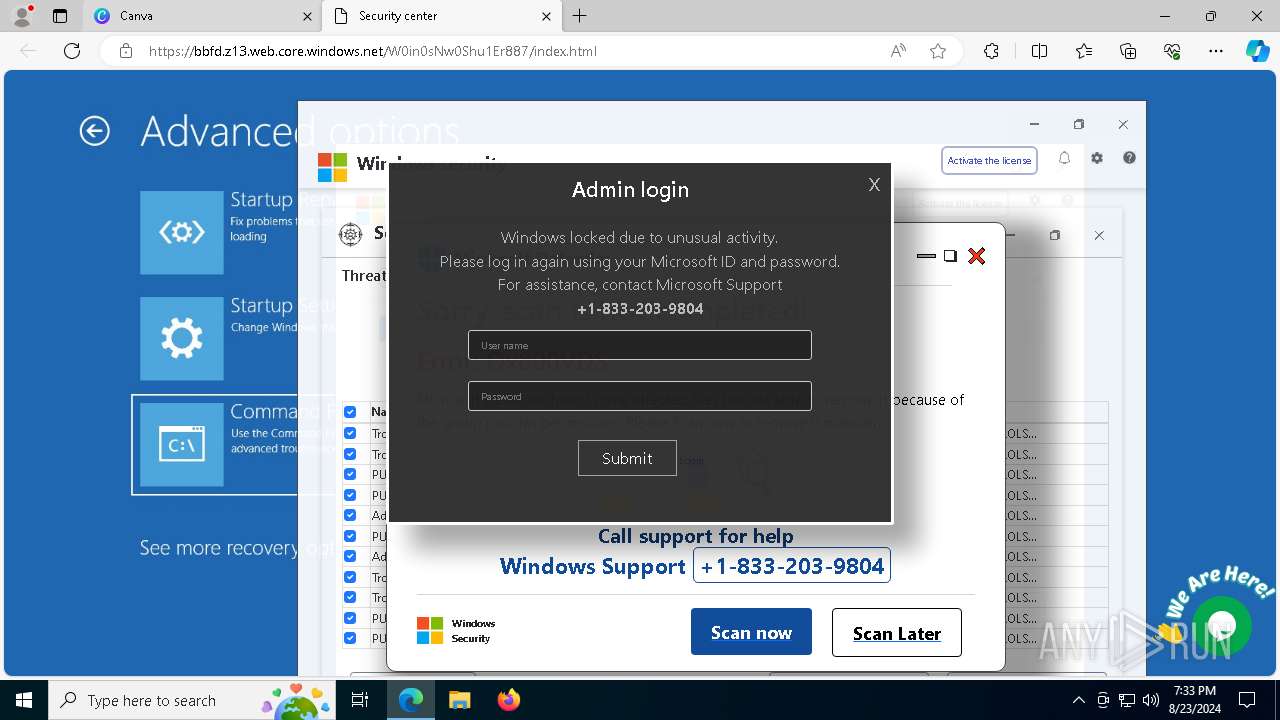This screenshot has width=1280, height=720.
Task: Open the Extensions puzzle icon
Action: click(x=991, y=51)
